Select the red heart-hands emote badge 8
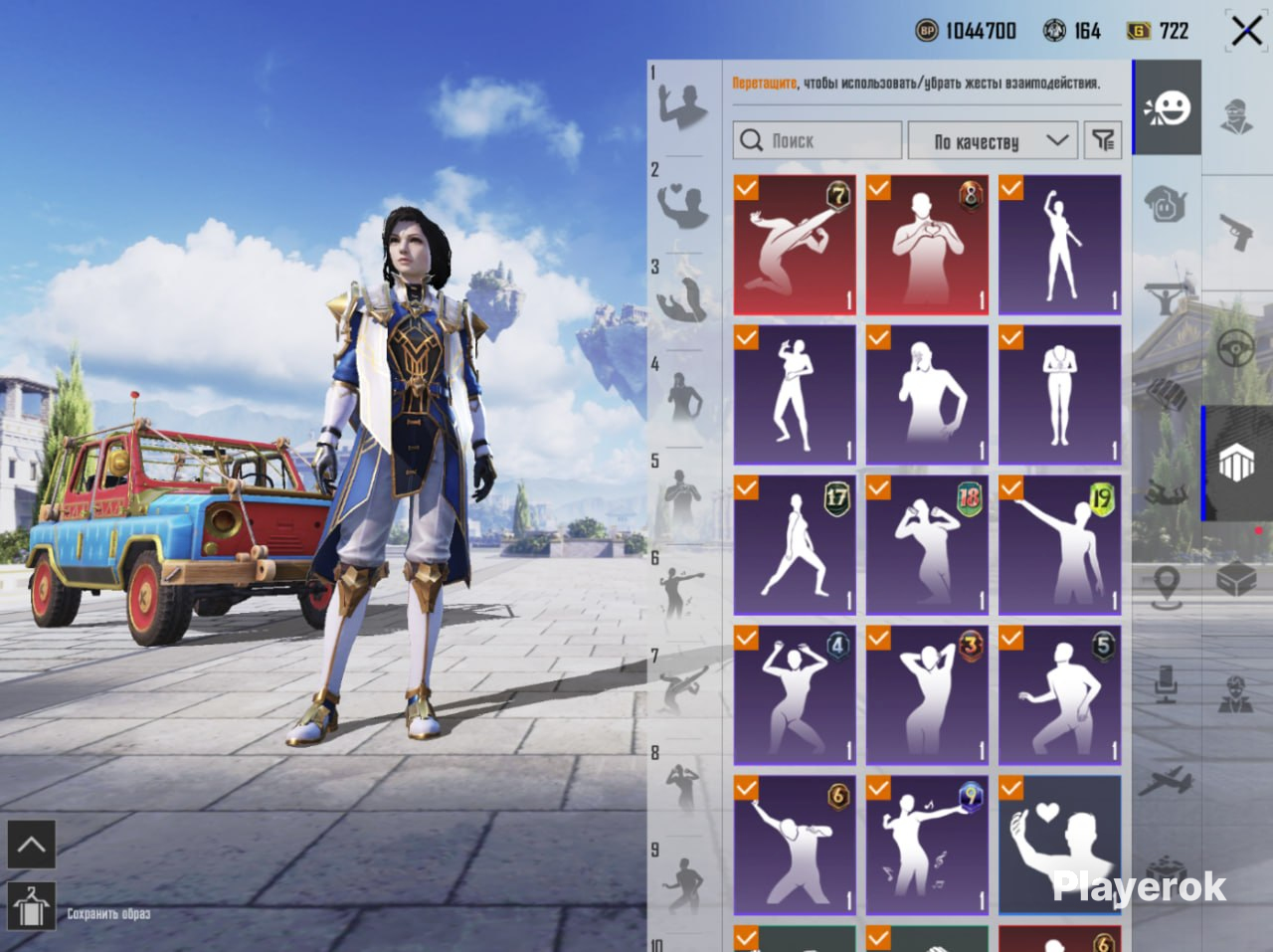 [x=927, y=246]
